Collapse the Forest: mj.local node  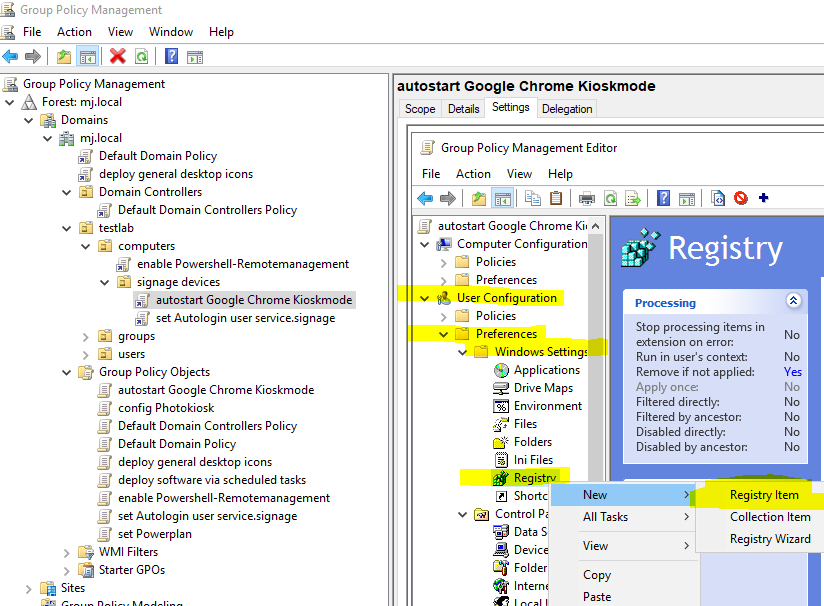click(x=9, y=102)
